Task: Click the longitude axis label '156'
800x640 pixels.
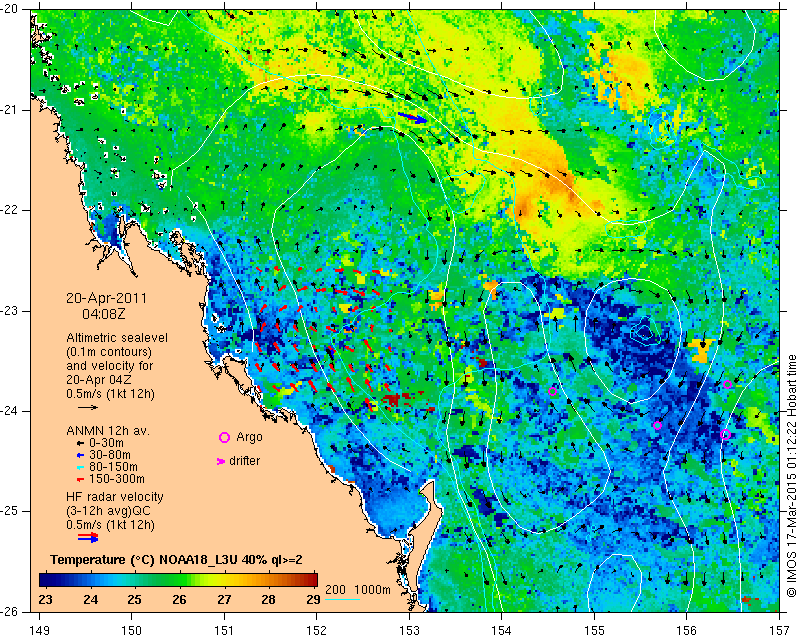Action: [687, 631]
